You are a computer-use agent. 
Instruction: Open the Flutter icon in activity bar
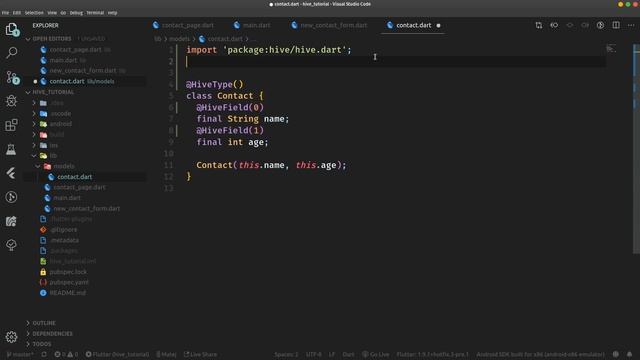(11, 173)
